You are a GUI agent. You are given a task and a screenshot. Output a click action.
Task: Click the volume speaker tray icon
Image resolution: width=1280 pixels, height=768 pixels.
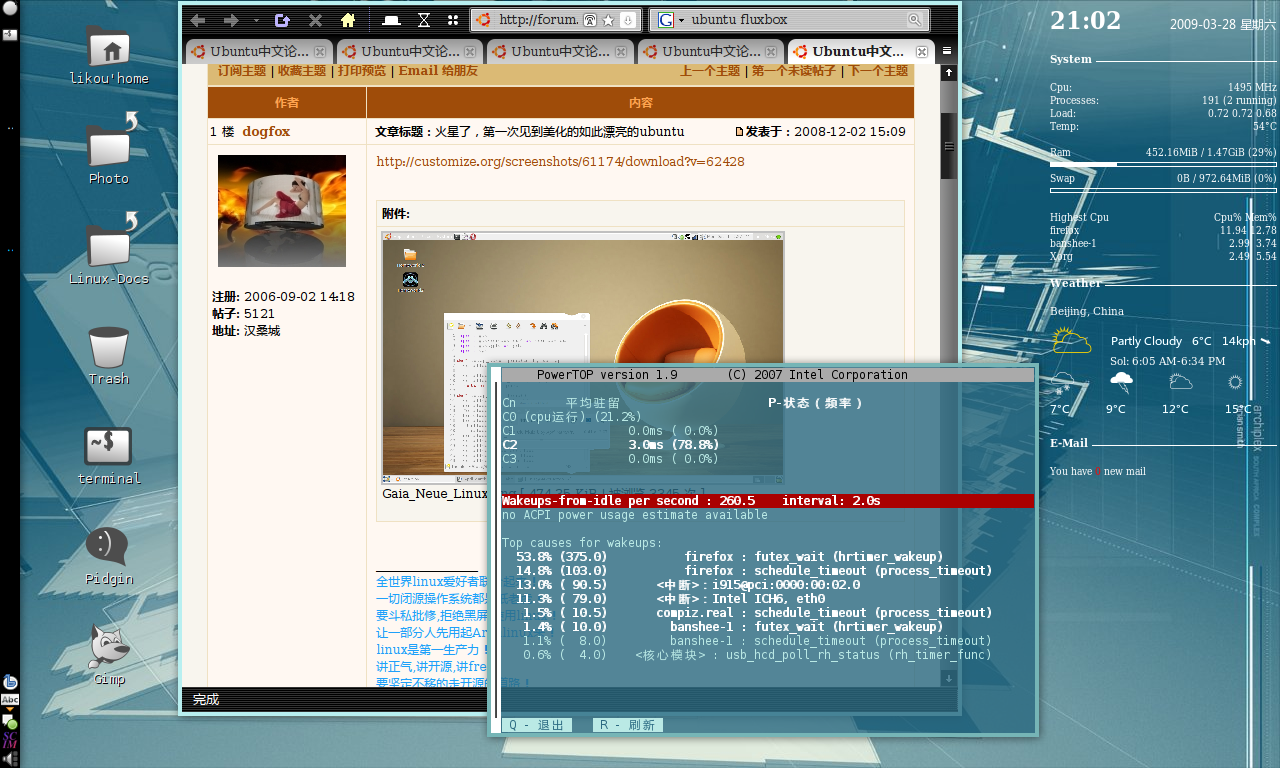tap(10, 758)
